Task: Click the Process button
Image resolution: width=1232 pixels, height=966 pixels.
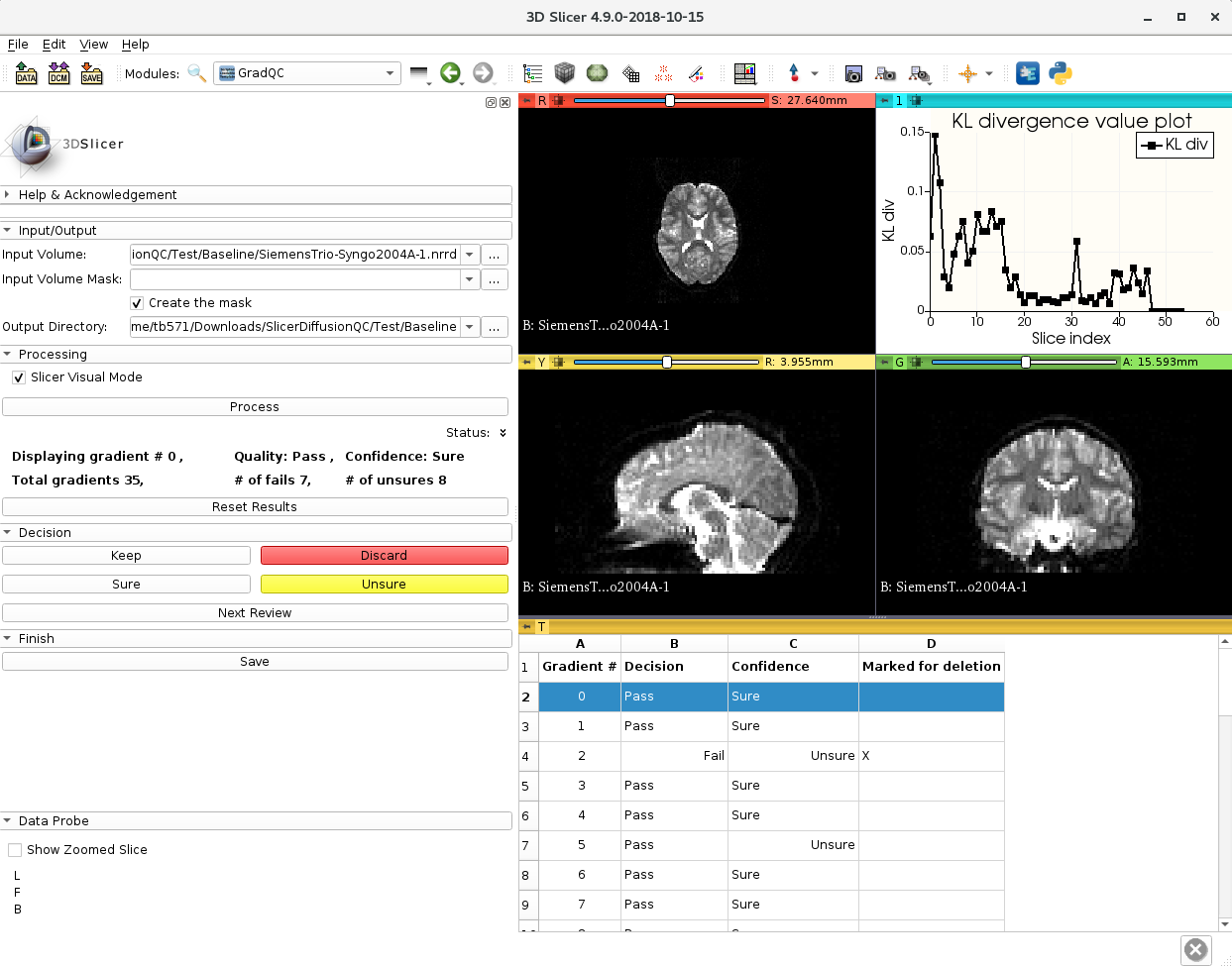Action: point(255,407)
